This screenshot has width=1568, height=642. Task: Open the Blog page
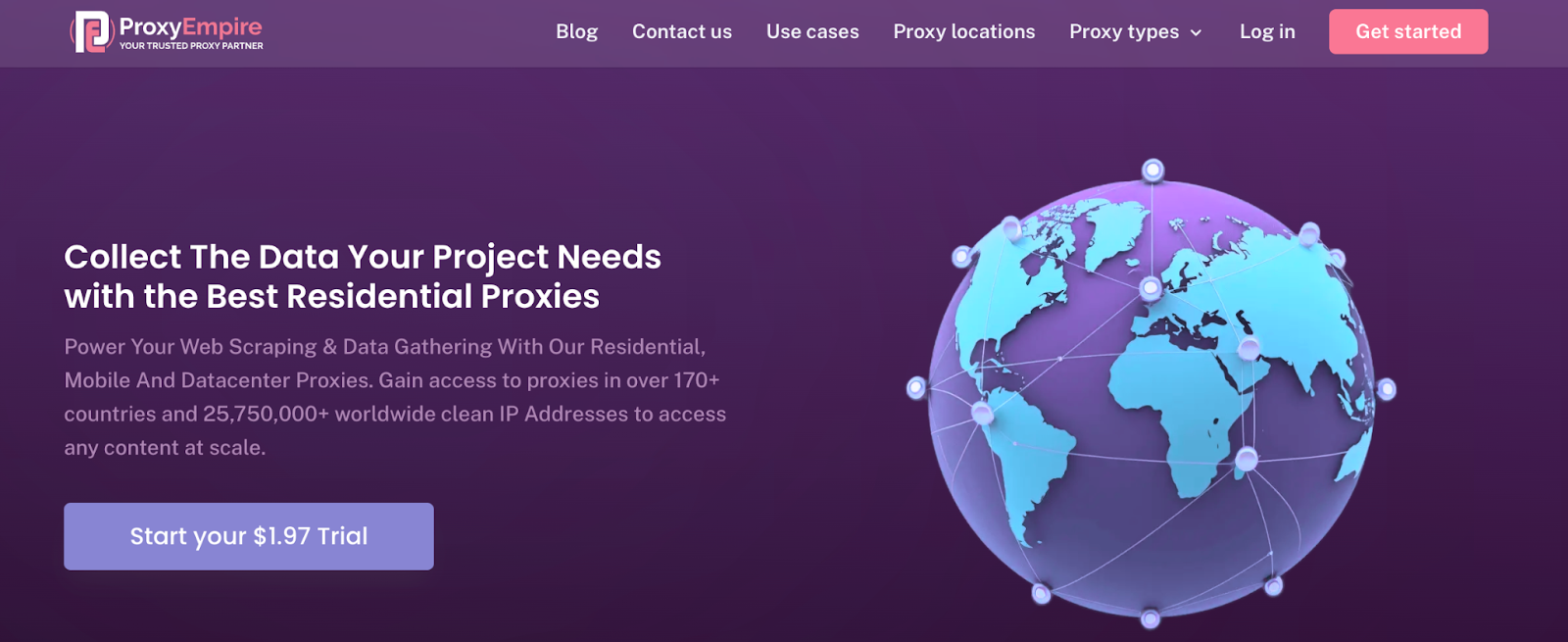[x=576, y=31]
